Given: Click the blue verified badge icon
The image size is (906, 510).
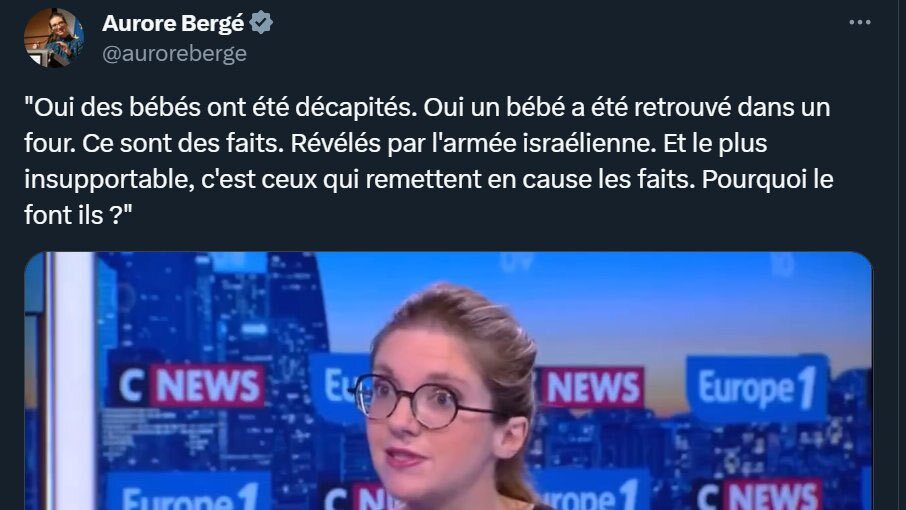Looking at the screenshot, I should [x=261, y=23].
